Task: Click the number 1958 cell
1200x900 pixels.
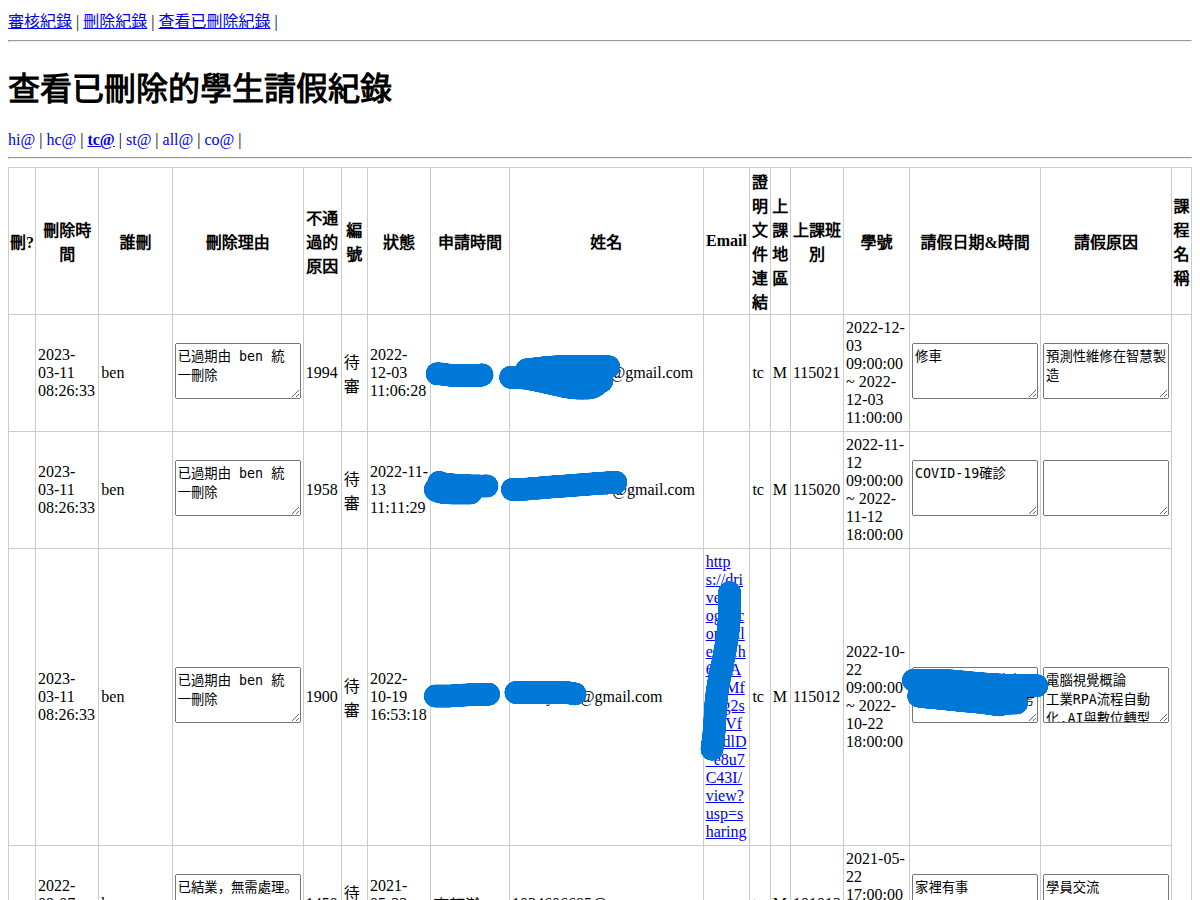Action: 322,490
